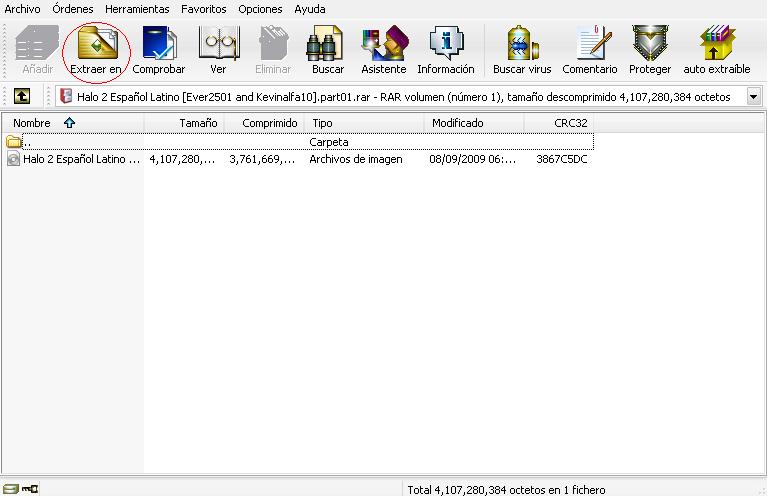Select the Halo 2 Español Latino file row
This screenshot has width=767, height=496.
click(x=297, y=159)
